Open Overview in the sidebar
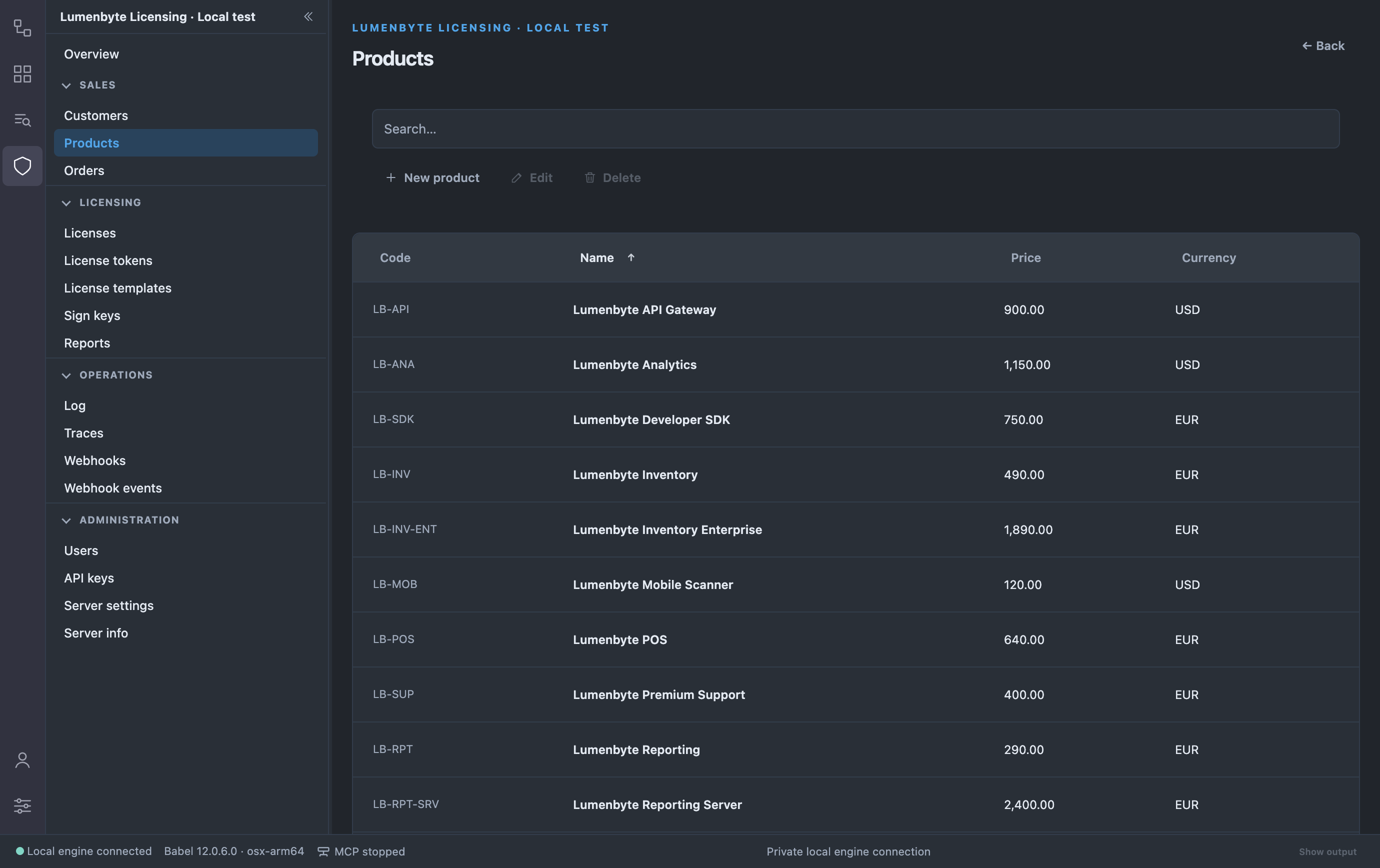Viewport: 1380px width, 868px height. [x=185, y=54]
